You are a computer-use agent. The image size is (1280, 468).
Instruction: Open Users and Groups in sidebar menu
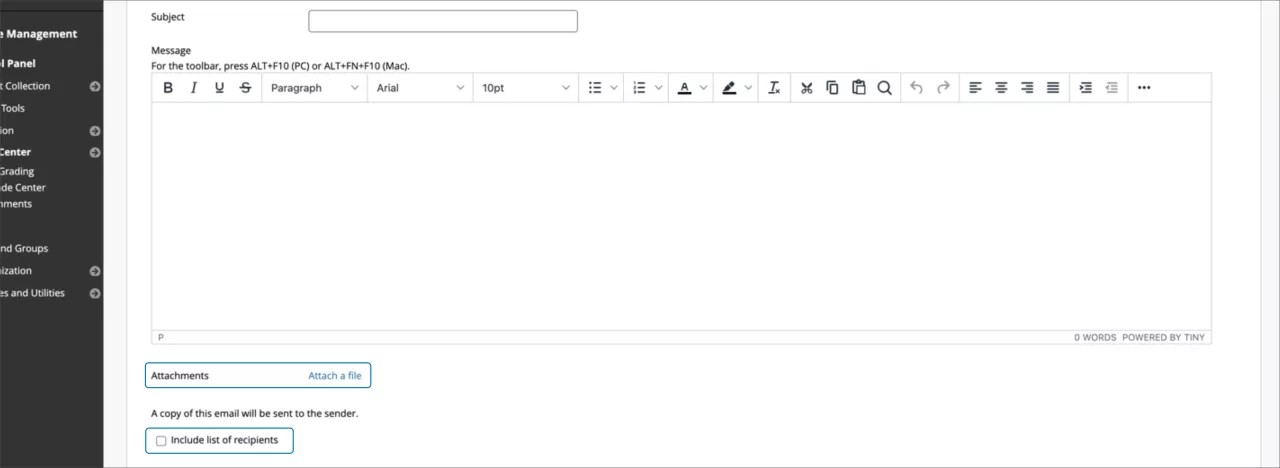click(x=24, y=248)
